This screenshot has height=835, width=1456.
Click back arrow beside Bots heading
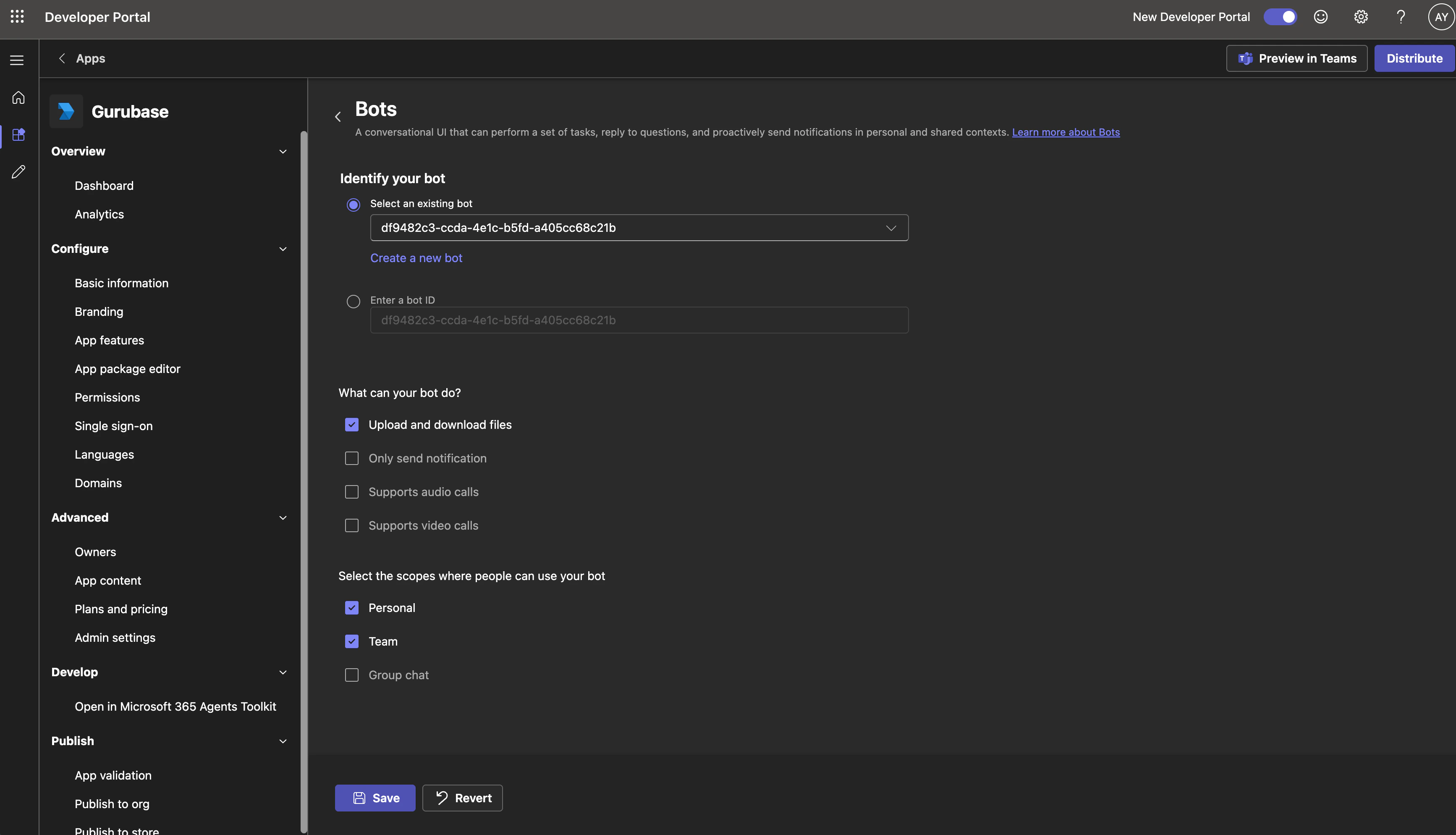pos(338,117)
